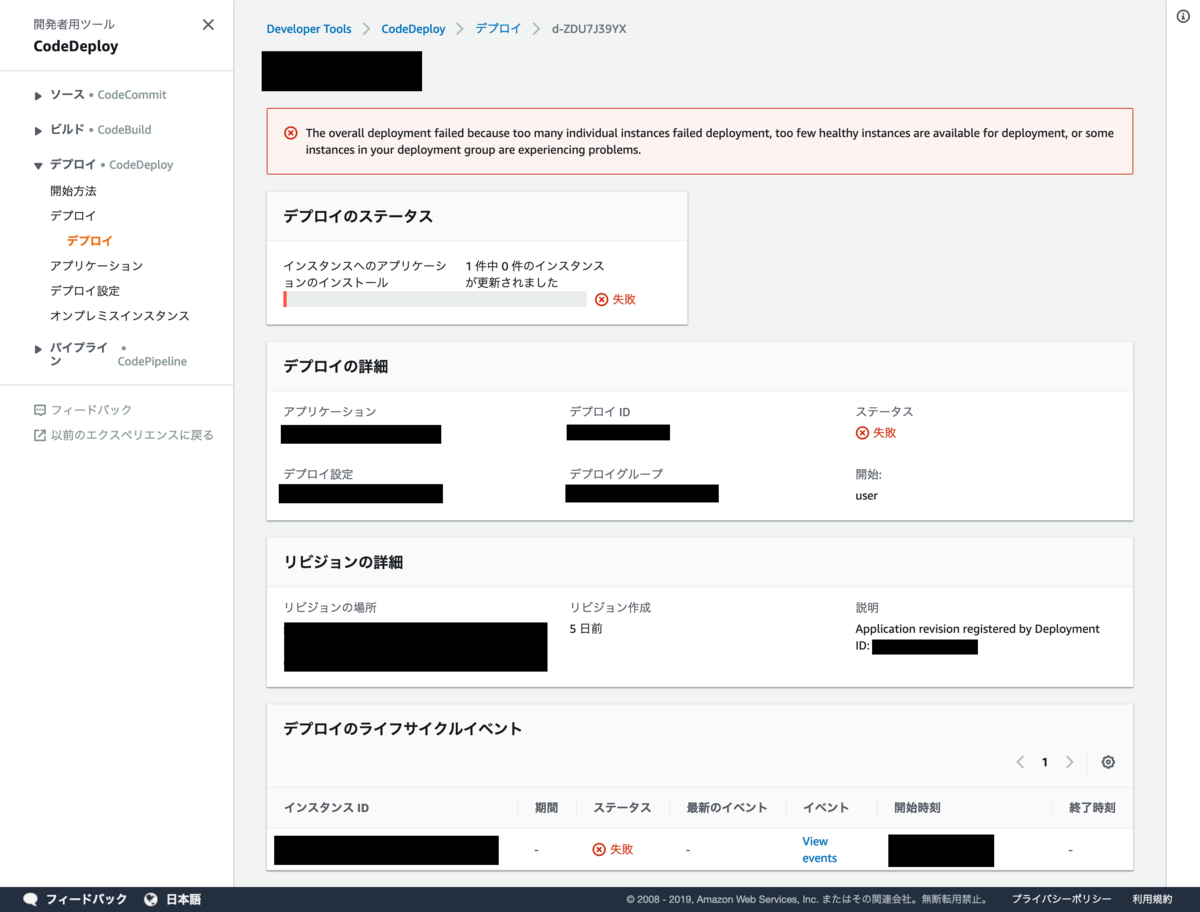The image size is (1200, 912).
Task: Click the failed icon in the instance row
Action: pyautogui.click(x=599, y=849)
